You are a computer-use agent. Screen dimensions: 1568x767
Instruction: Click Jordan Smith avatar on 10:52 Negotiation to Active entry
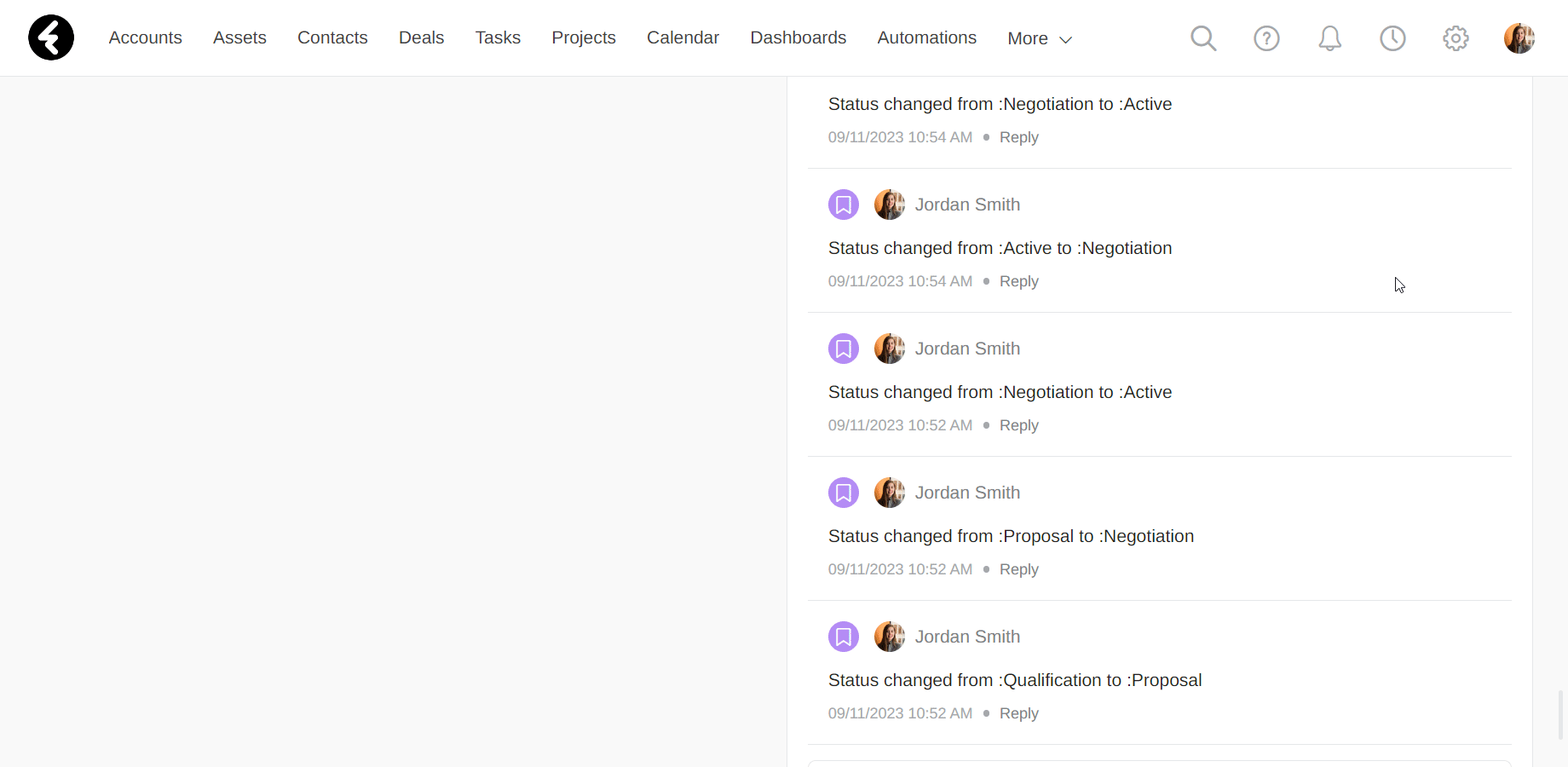(x=890, y=349)
